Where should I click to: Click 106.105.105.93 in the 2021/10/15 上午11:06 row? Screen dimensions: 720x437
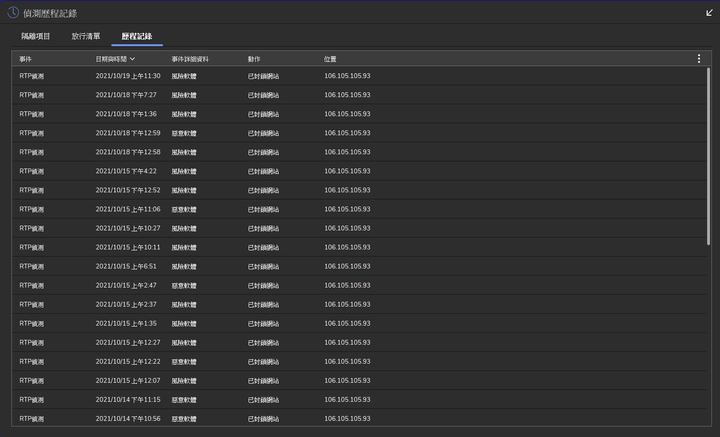[x=347, y=209]
